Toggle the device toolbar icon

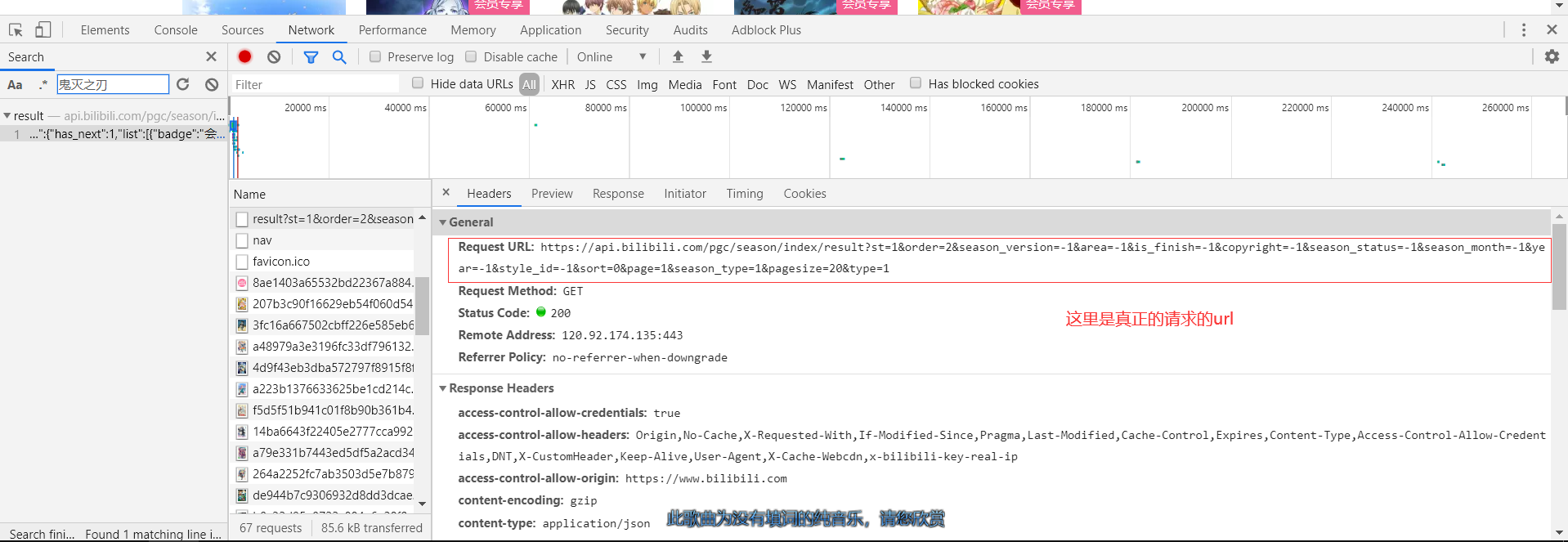[x=43, y=30]
